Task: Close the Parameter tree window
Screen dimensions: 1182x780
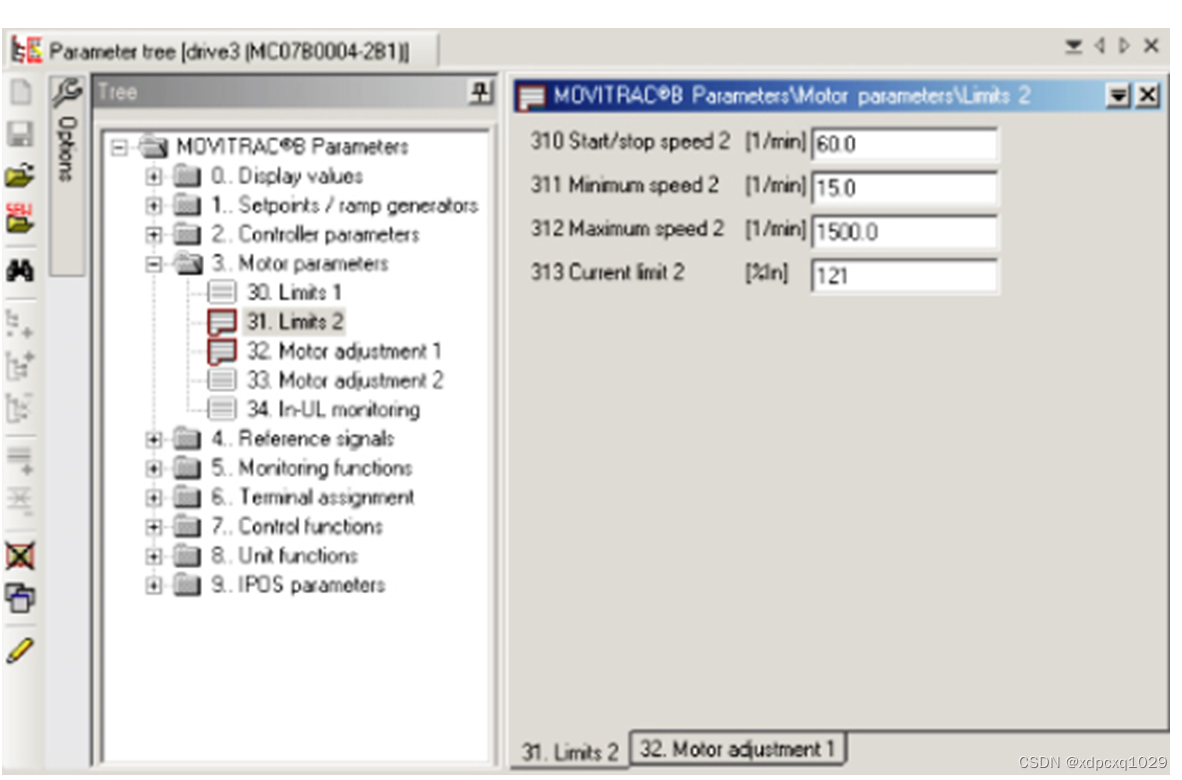Action: (1151, 46)
